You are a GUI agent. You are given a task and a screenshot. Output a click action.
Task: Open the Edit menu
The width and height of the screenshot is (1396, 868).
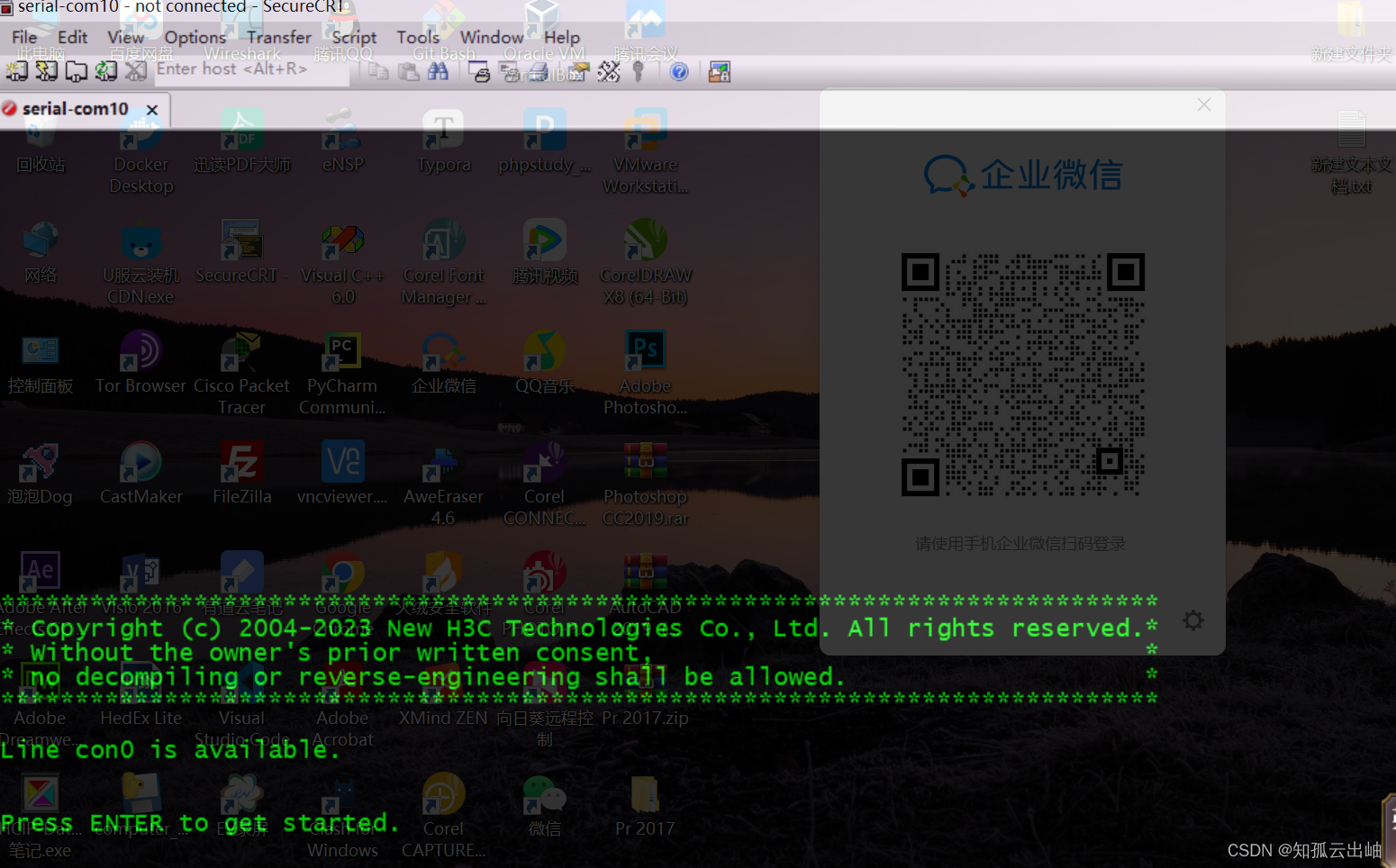[x=72, y=37]
